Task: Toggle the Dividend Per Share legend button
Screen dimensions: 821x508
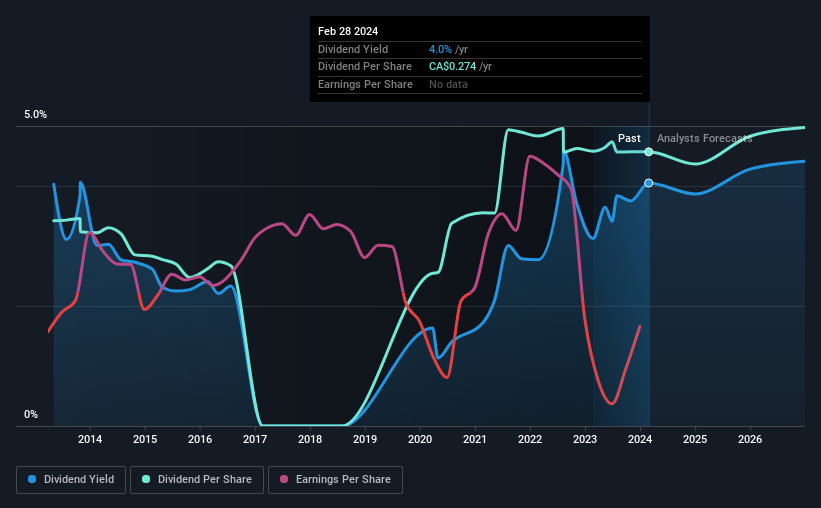Action: tap(197, 480)
